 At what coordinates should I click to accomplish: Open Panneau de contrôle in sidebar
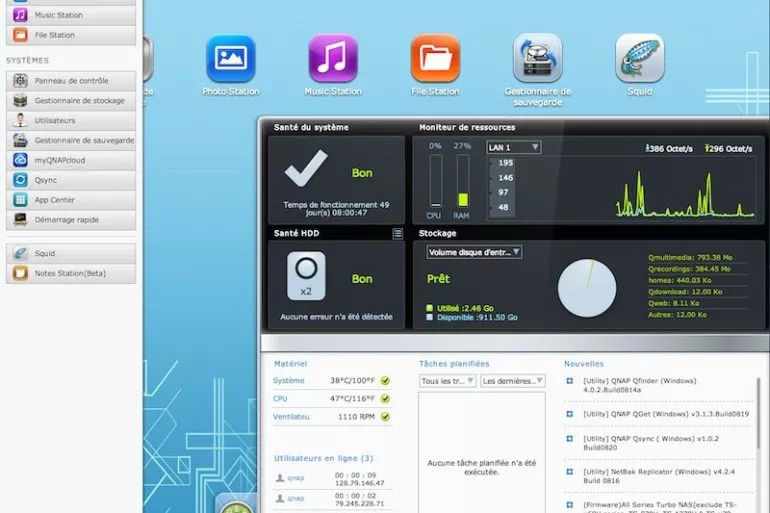coord(71,81)
